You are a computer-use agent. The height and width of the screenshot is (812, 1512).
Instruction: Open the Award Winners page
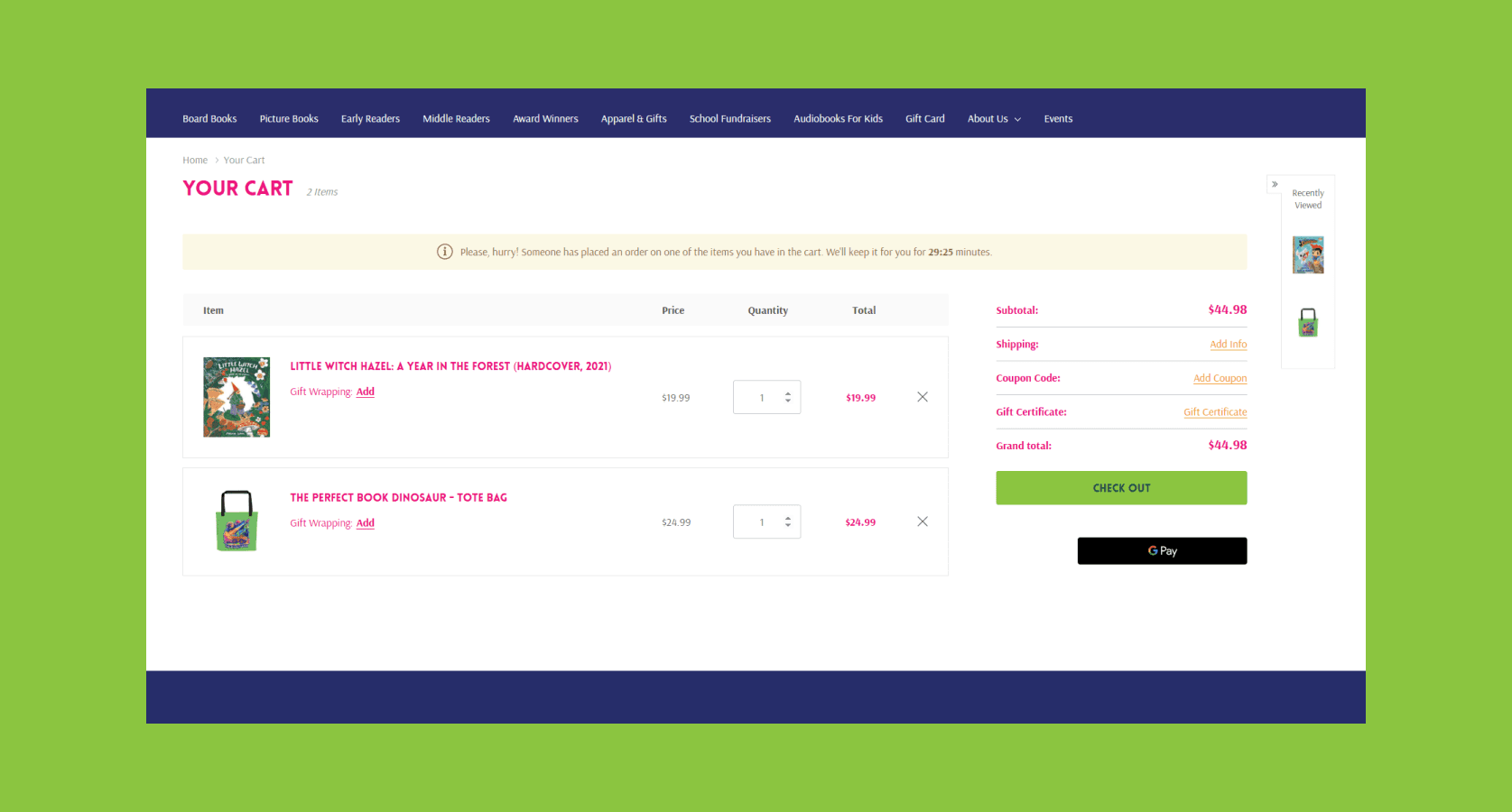click(545, 119)
